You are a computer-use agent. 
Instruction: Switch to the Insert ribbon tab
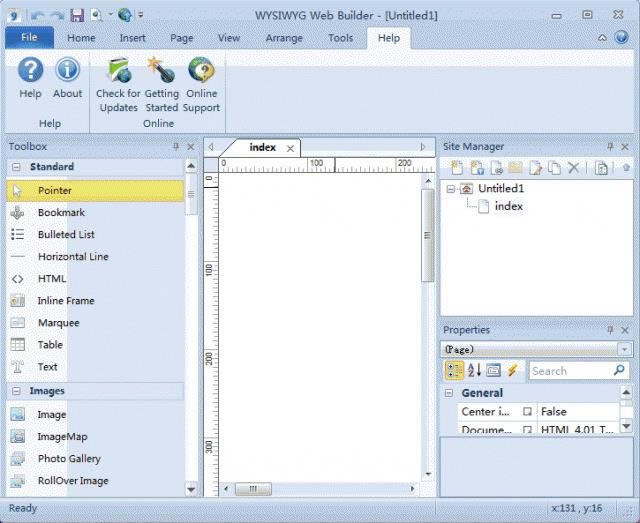[x=132, y=38]
